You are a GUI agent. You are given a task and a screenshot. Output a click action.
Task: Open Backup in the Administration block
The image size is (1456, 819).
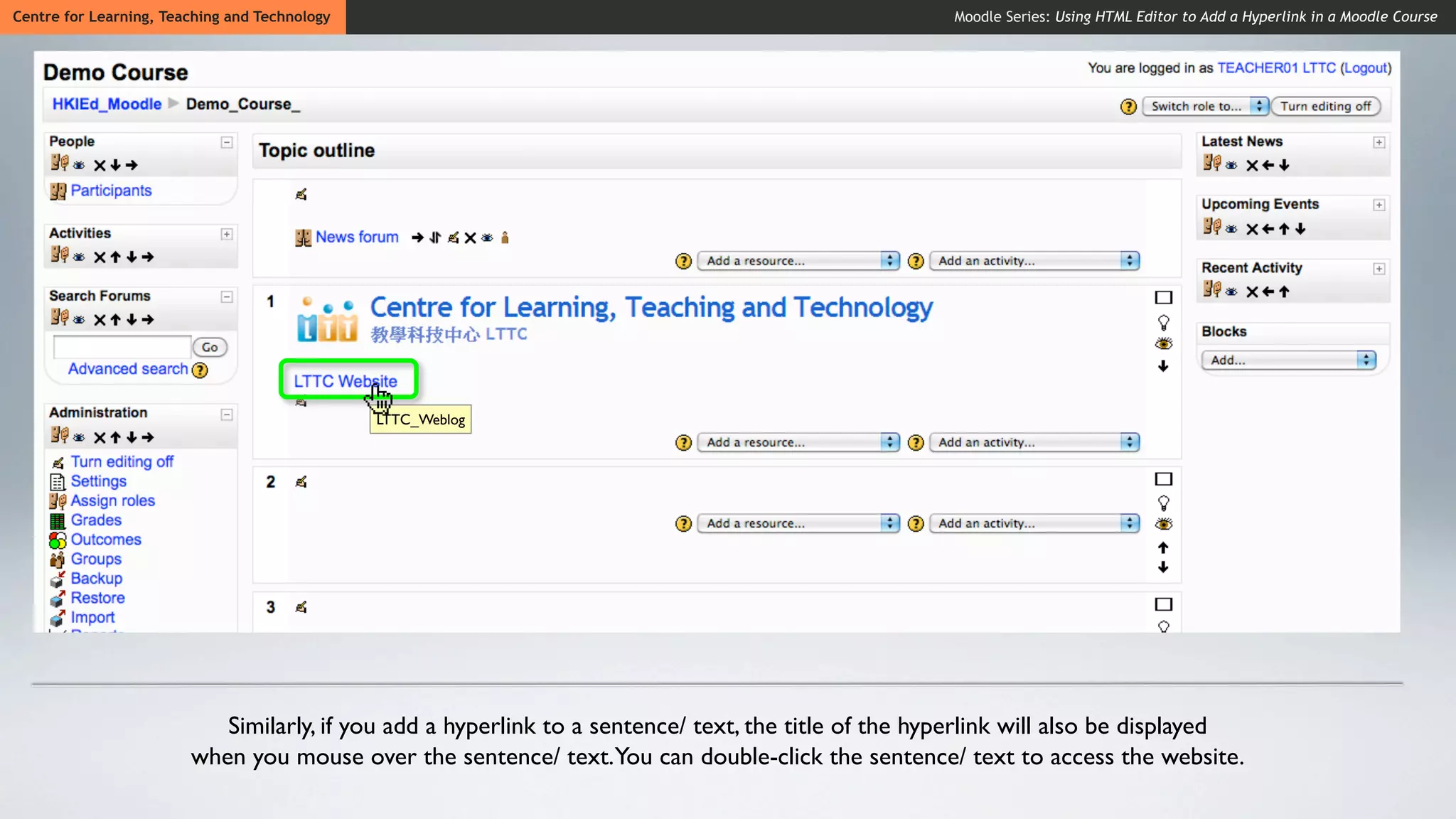pos(97,579)
